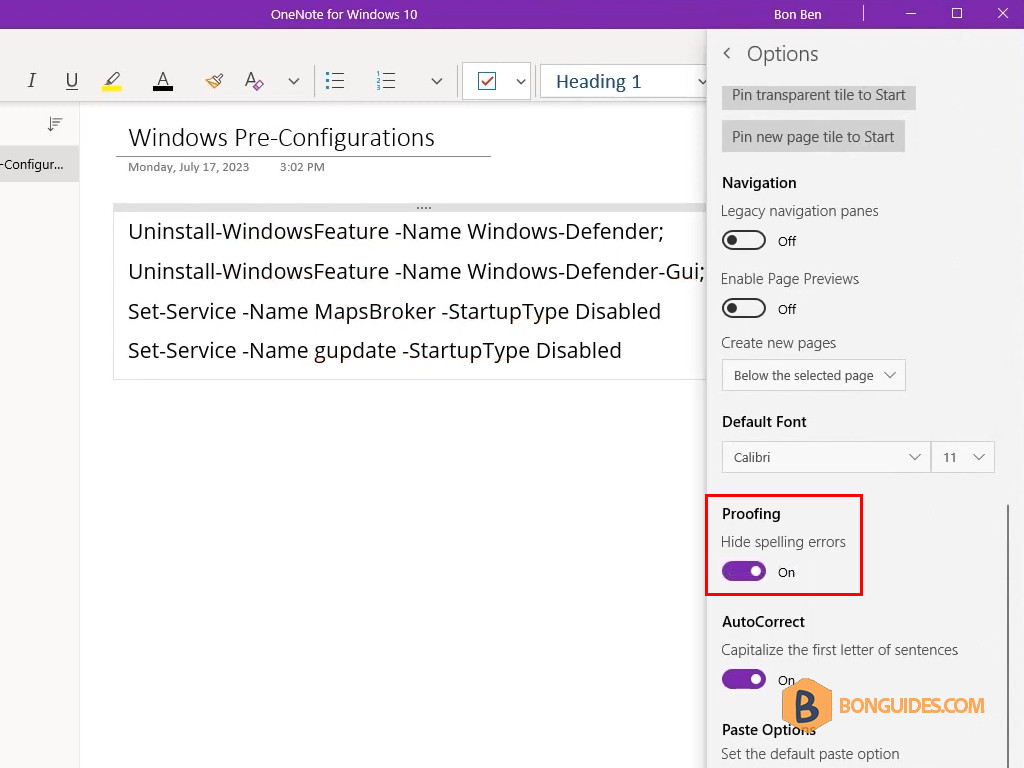Open the default font size 11 dropdown

(963, 457)
